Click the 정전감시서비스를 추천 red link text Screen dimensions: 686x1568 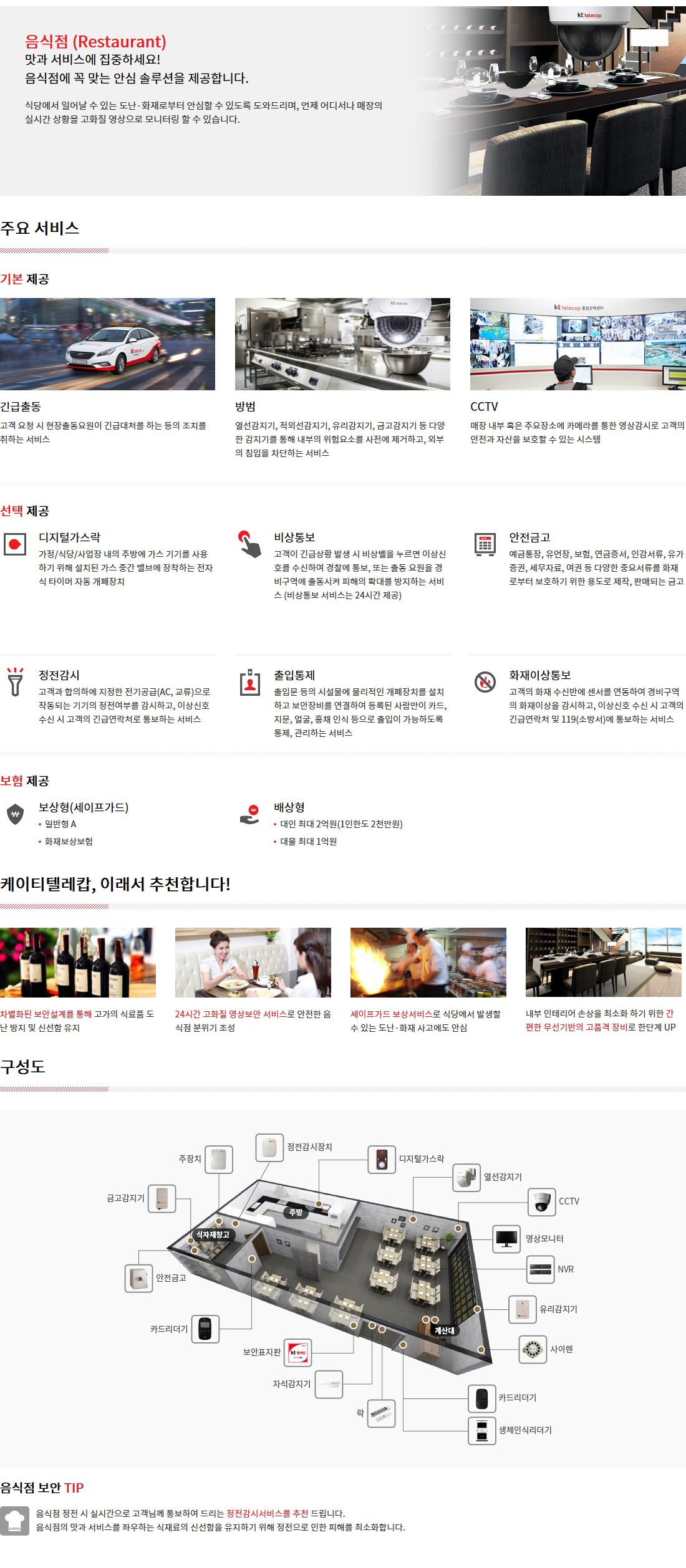tap(267, 1513)
